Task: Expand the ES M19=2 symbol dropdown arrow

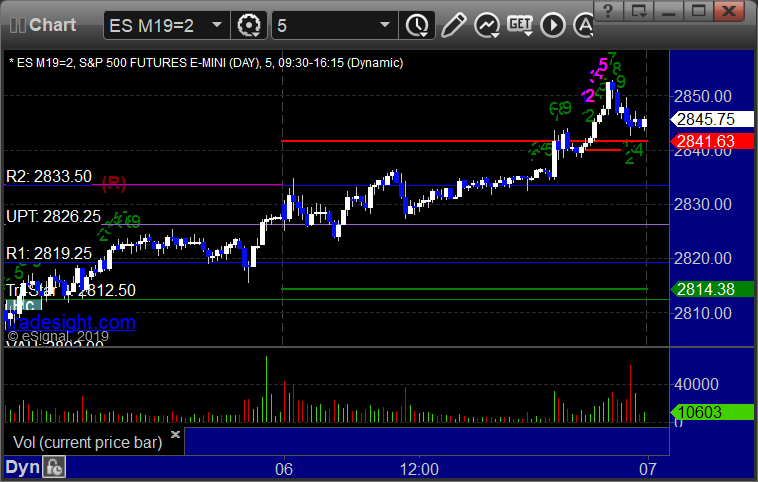Action: (217, 25)
